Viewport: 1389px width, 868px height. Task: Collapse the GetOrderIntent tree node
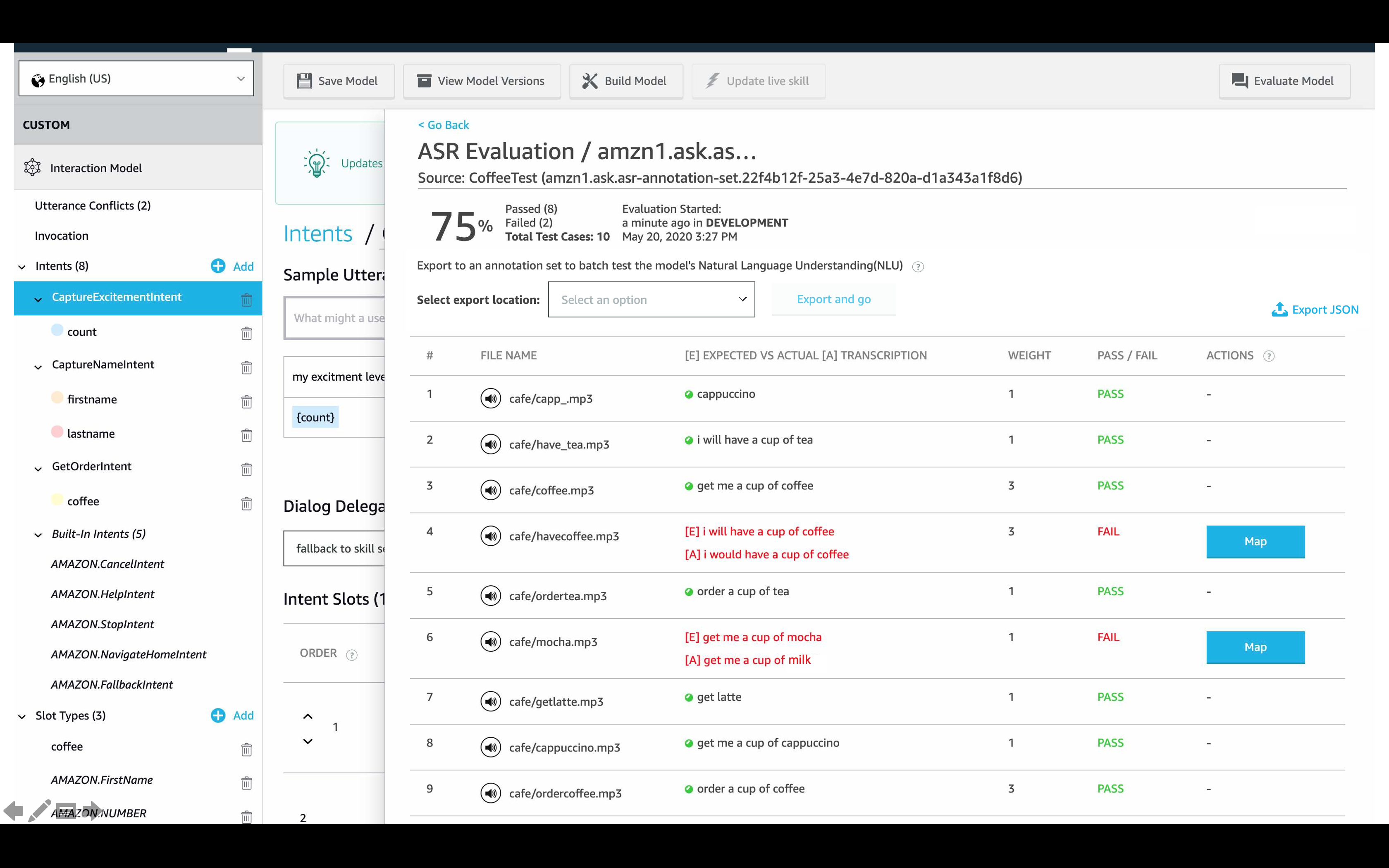click(38, 469)
